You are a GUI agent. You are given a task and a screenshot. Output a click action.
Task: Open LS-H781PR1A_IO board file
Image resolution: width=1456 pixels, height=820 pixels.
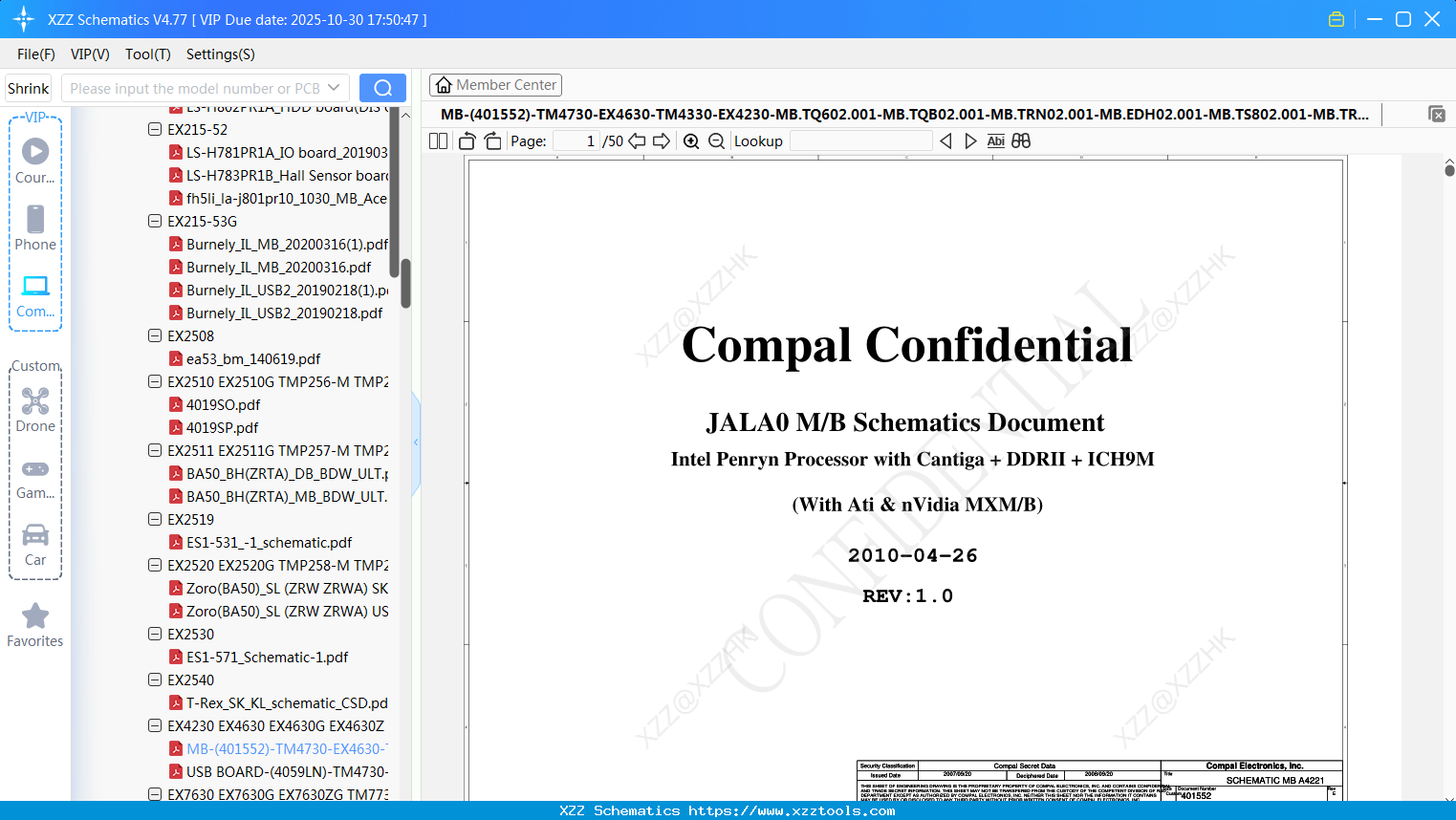[x=288, y=152]
